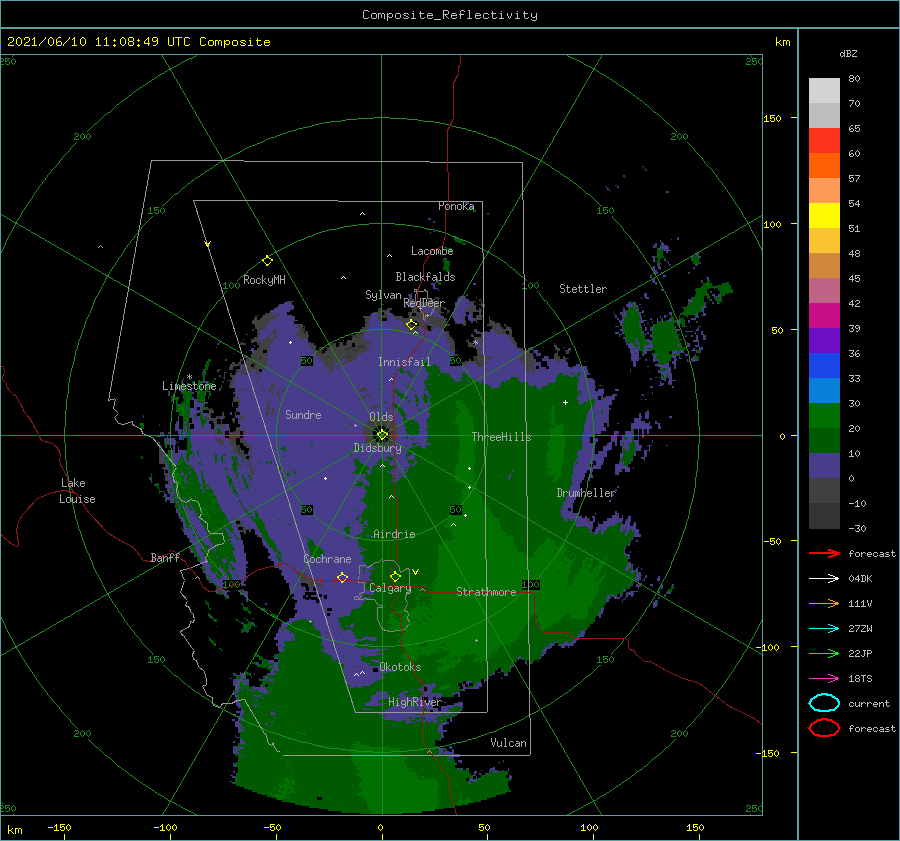Click the ThreeHills city label
Viewport: 900px width, 841px height.
pyautogui.click(x=502, y=437)
